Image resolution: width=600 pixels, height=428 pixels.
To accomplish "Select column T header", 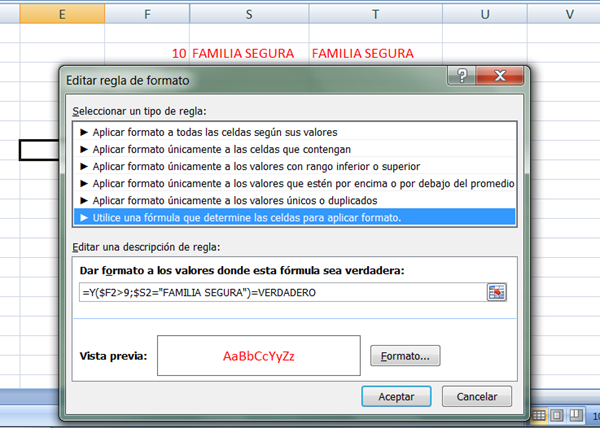I will tap(375, 14).
